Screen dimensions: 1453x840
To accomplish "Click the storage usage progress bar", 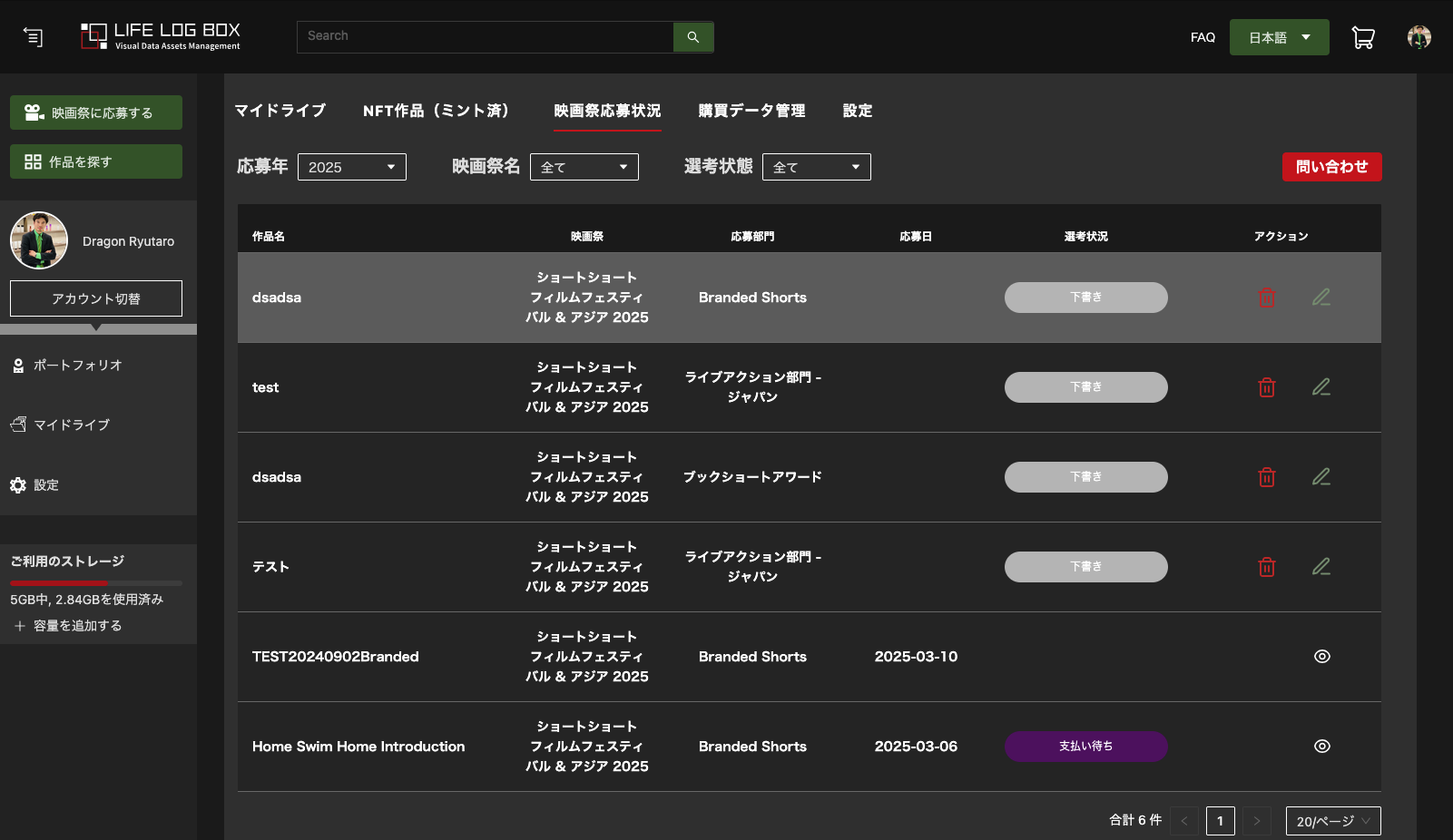I will 96,582.
